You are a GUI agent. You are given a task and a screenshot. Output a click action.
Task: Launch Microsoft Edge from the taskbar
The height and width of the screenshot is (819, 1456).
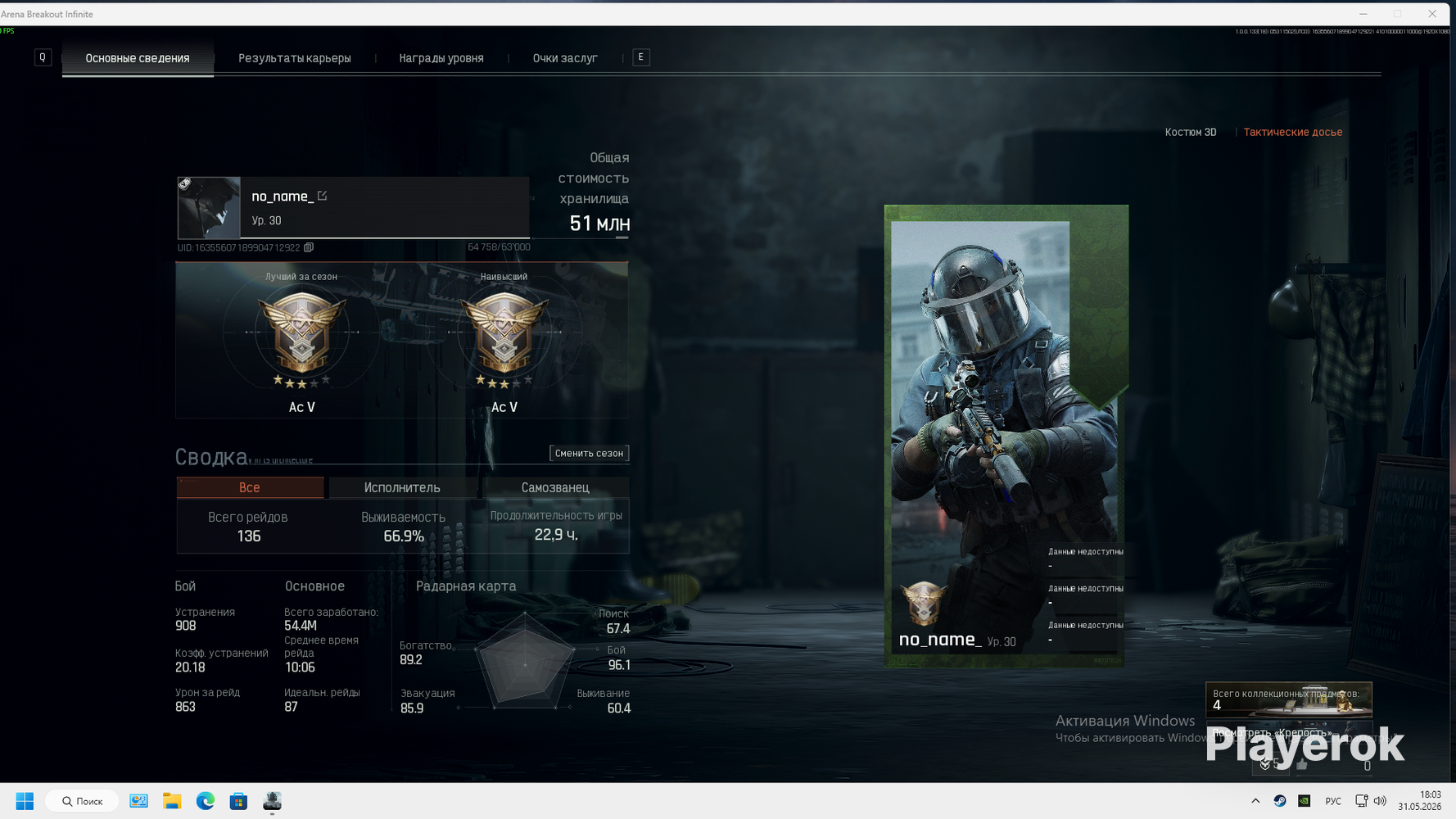[x=206, y=801]
